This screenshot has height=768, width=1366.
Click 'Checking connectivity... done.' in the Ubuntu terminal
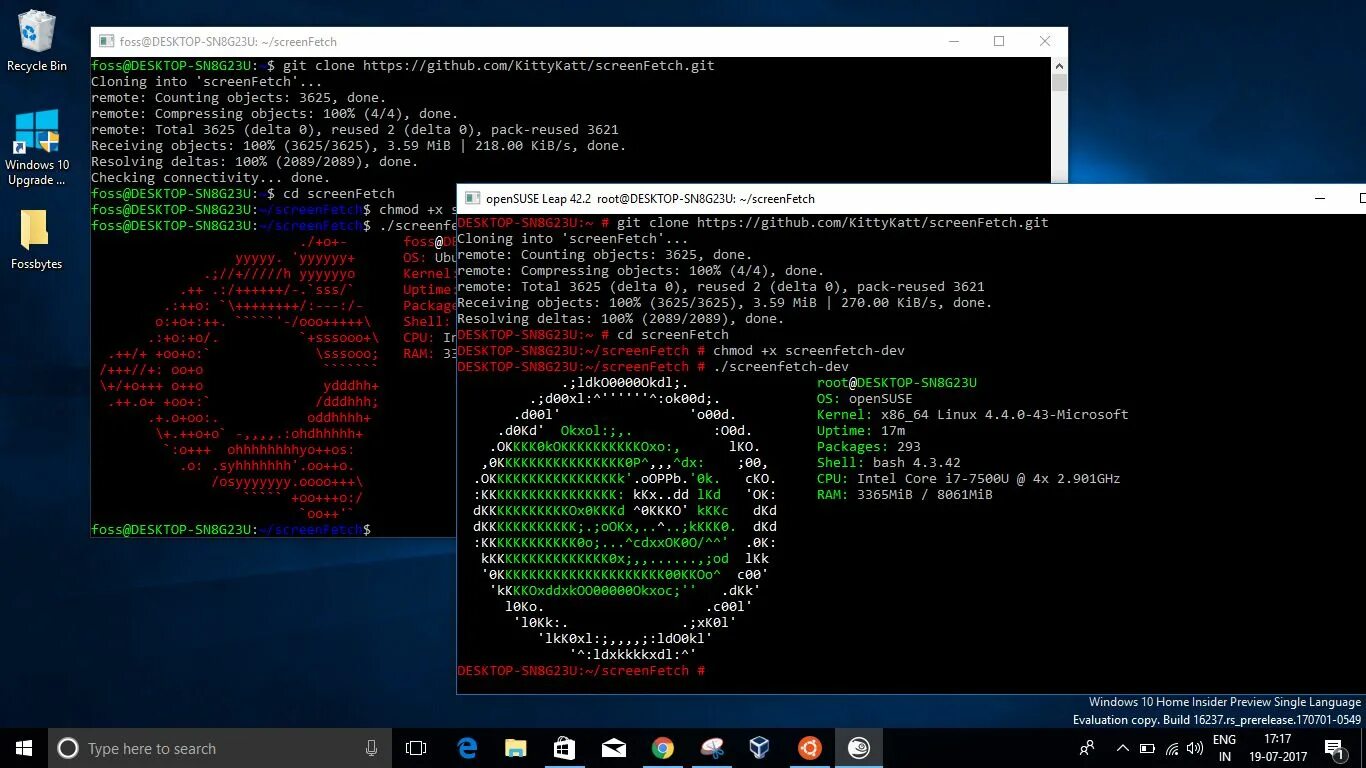point(210,177)
